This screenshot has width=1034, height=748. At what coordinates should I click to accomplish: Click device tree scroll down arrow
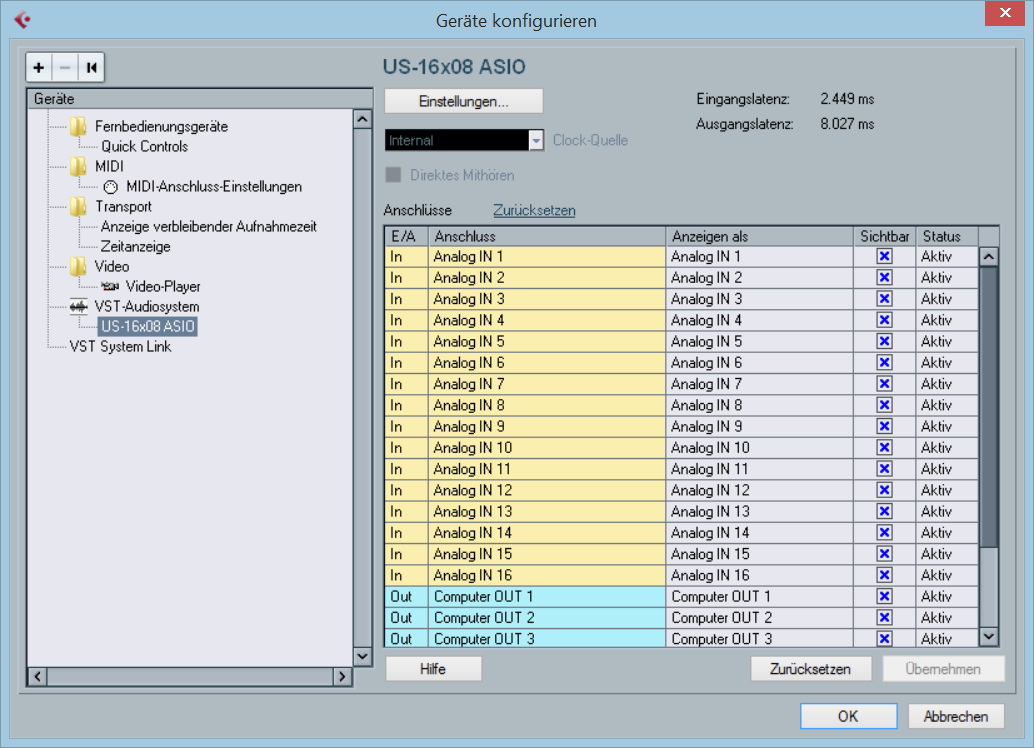362,656
